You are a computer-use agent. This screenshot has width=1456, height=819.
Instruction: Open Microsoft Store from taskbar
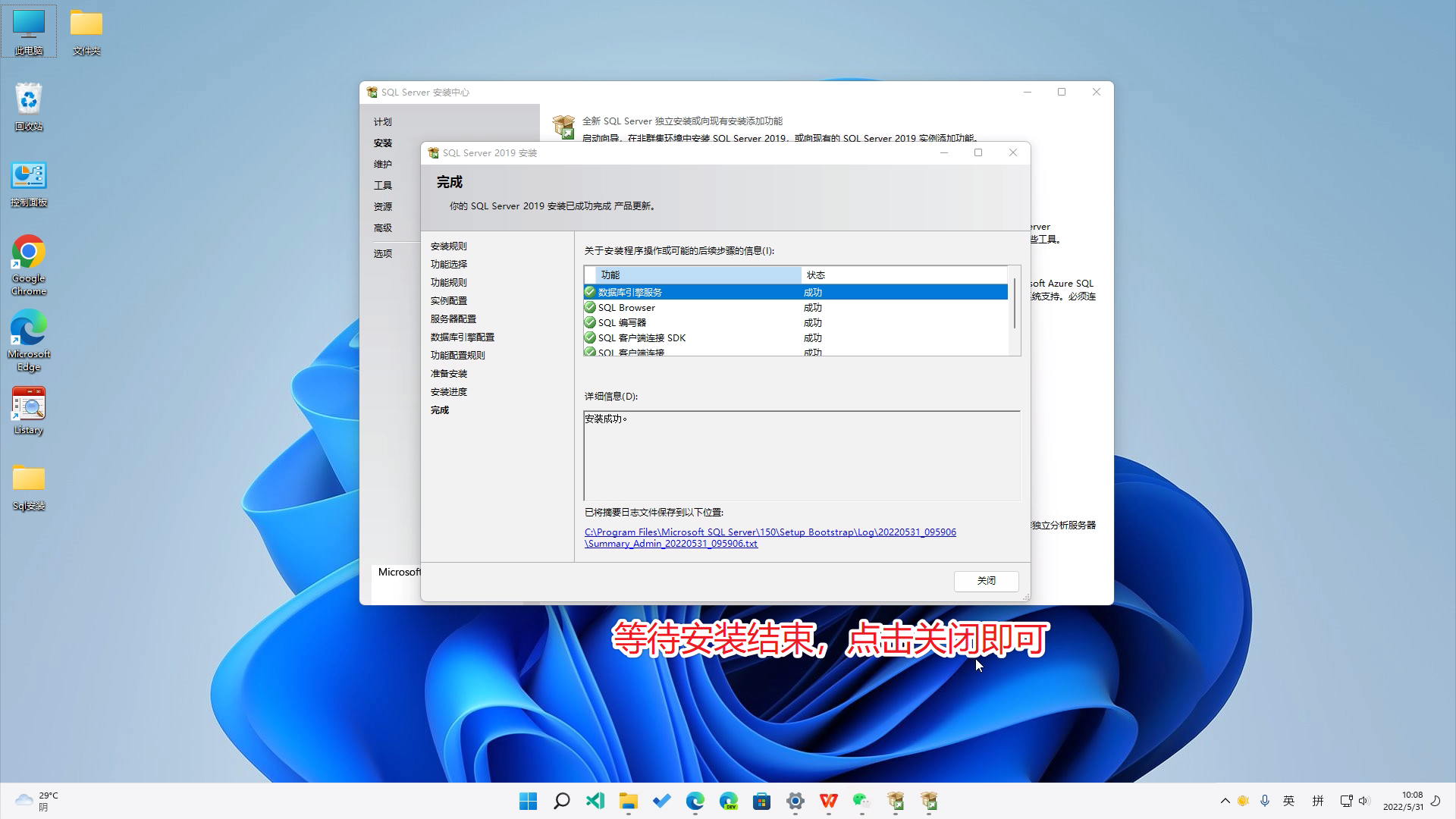(x=762, y=801)
